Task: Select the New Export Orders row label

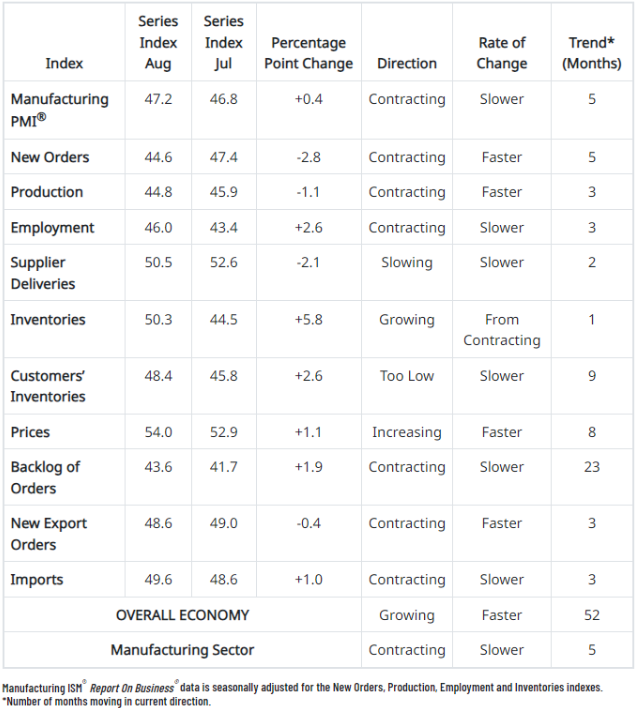Action: pyautogui.click(x=49, y=534)
